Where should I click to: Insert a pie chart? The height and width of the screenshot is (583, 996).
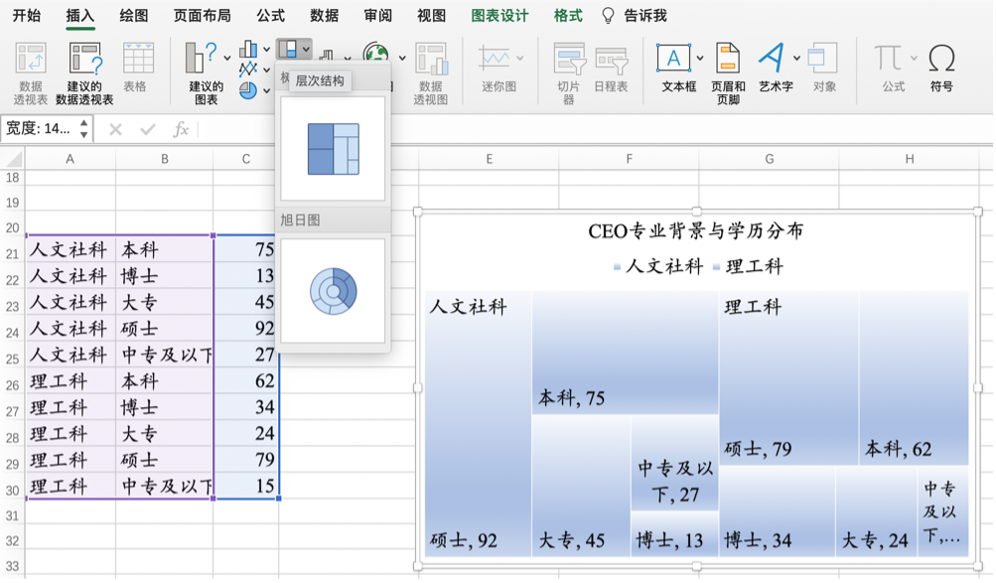[x=247, y=88]
